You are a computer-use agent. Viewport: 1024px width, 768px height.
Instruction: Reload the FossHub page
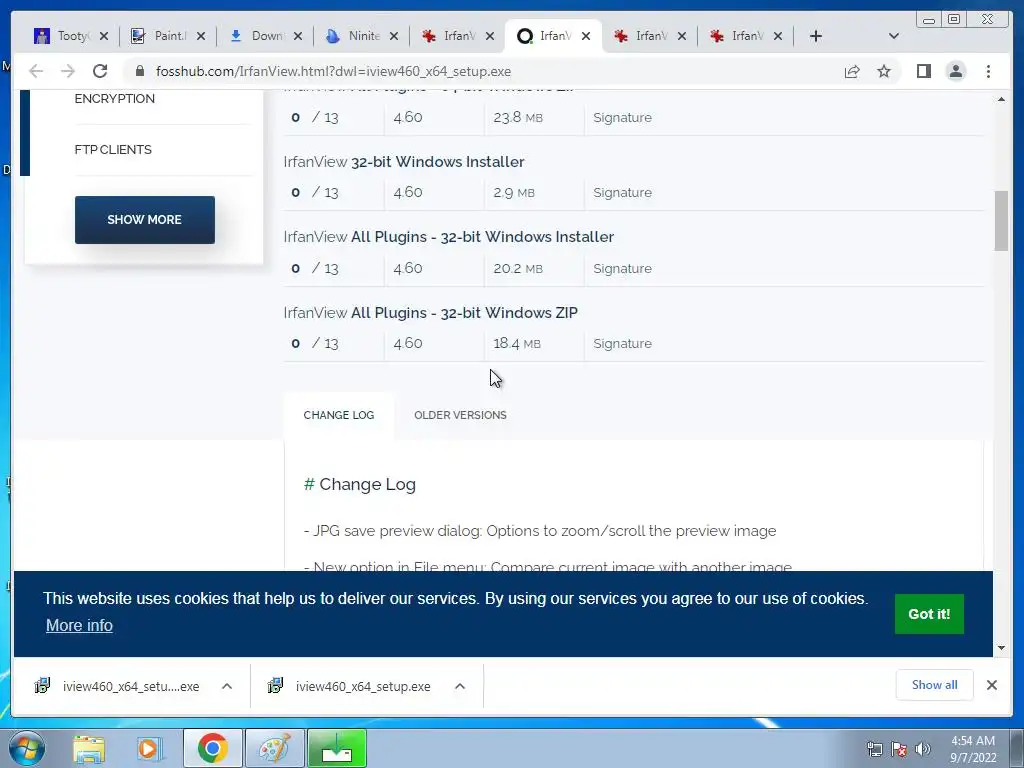pyautogui.click(x=100, y=71)
